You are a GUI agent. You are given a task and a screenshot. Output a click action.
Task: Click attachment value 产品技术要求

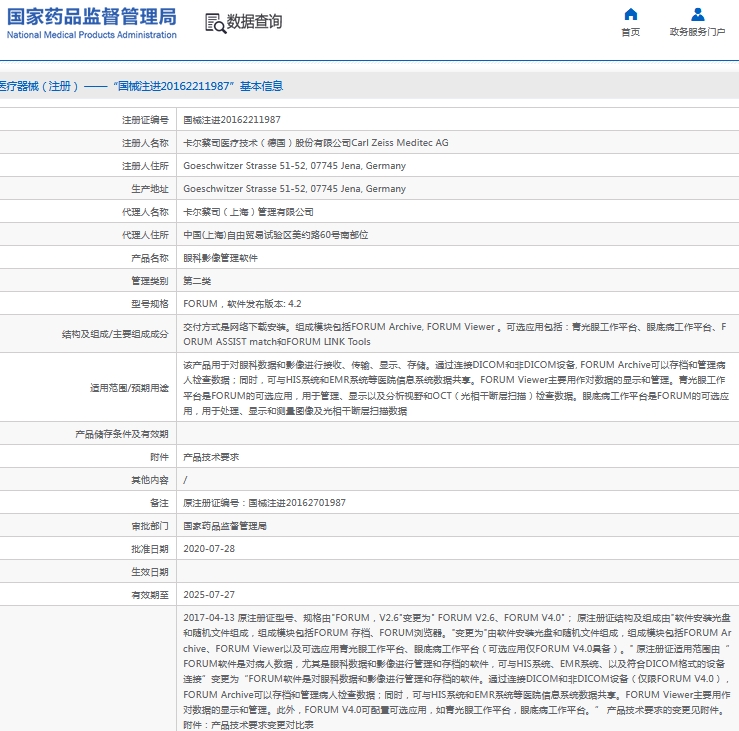[x=211, y=457]
